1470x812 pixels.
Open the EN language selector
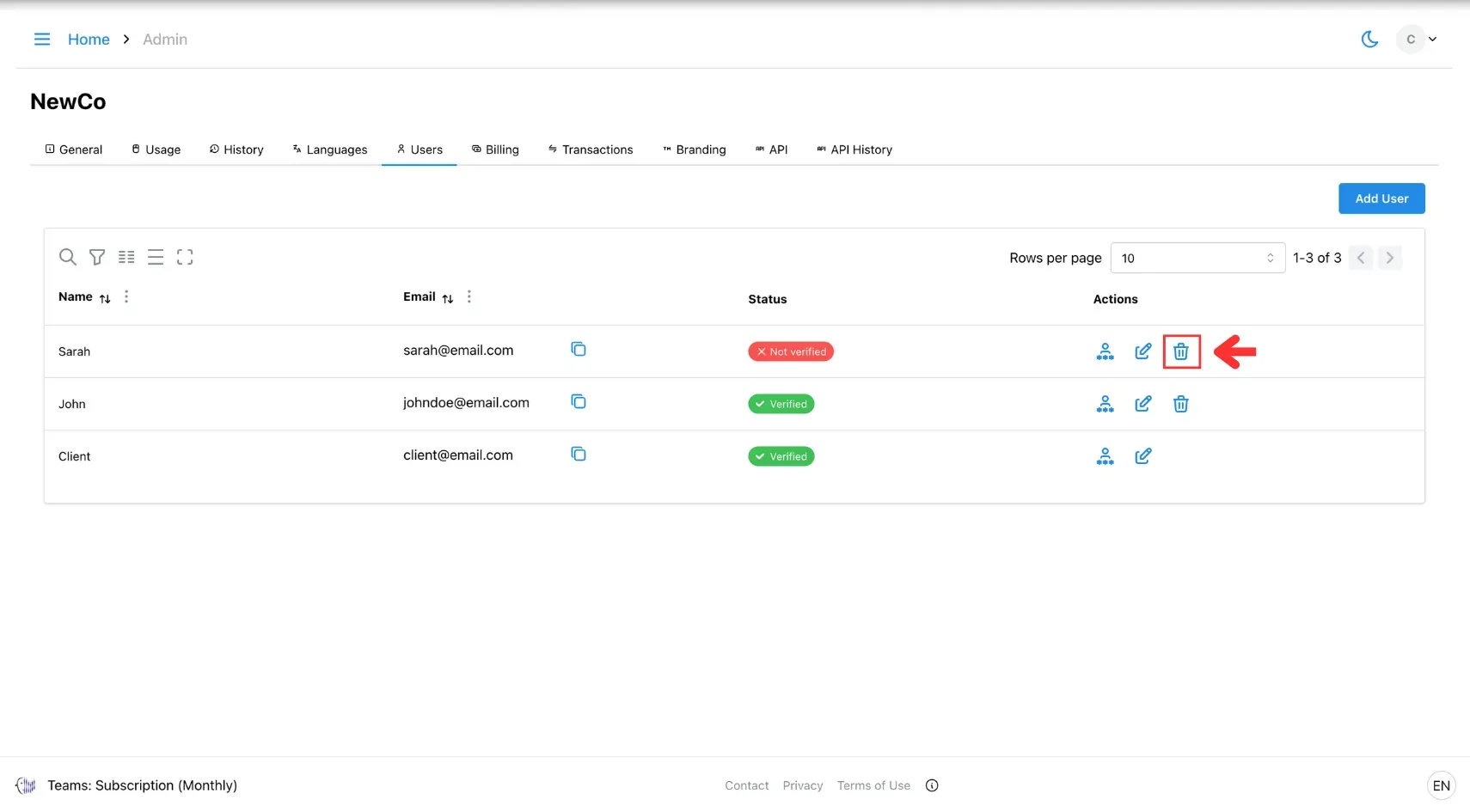point(1442,785)
